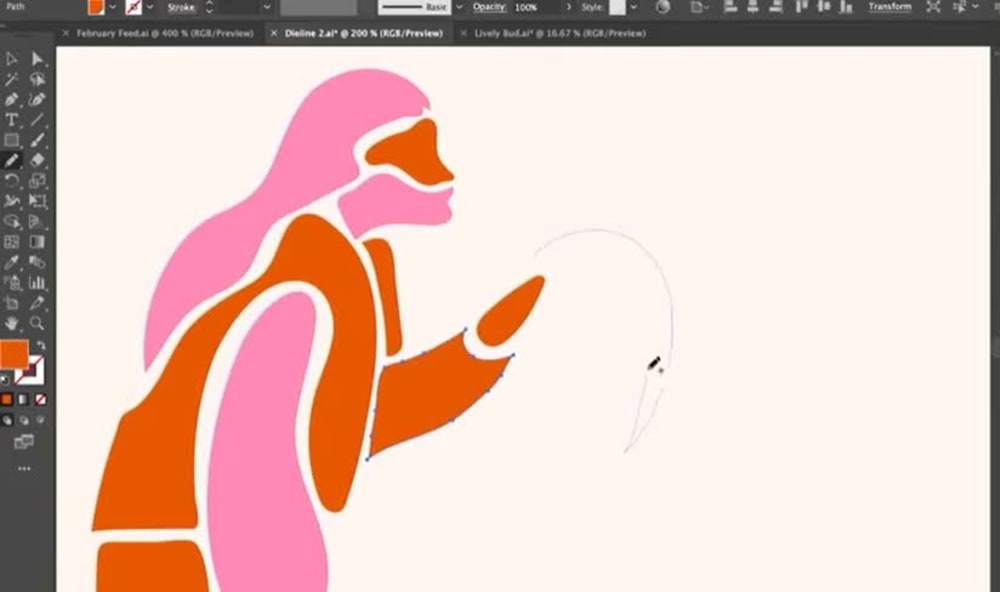This screenshot has width=1000, height=592.
Task: Click the variable width profile field
Action: (319, 7)
